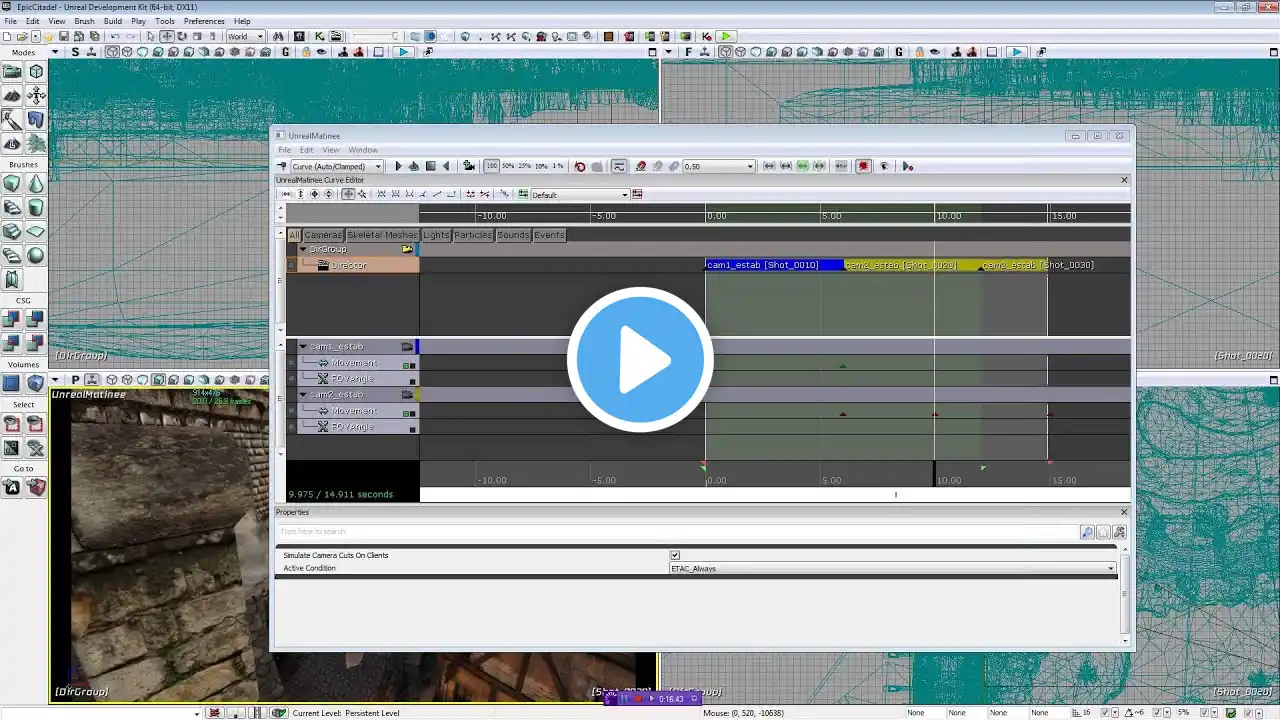Set Matinee playback speed to 1%
Image resolution: width=1280 pixels, height=720 pixels.
[557, 166]
